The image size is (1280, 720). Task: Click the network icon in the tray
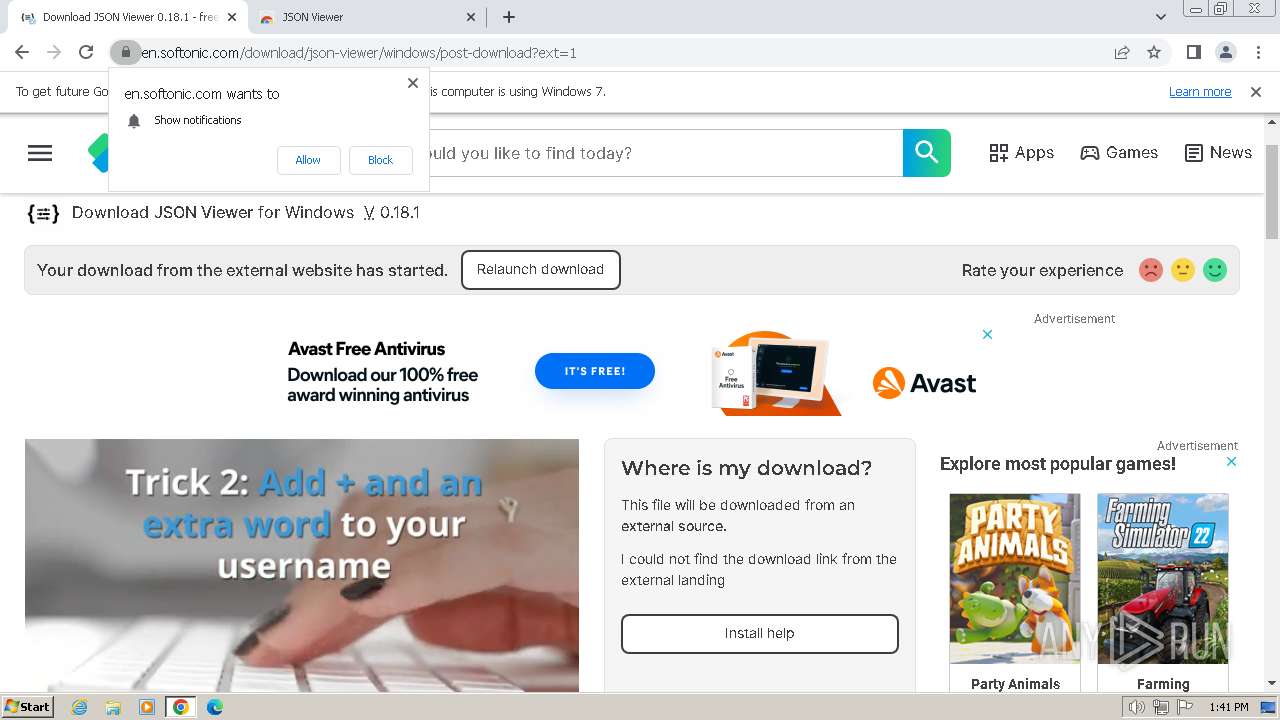(x=1161, y=707)
